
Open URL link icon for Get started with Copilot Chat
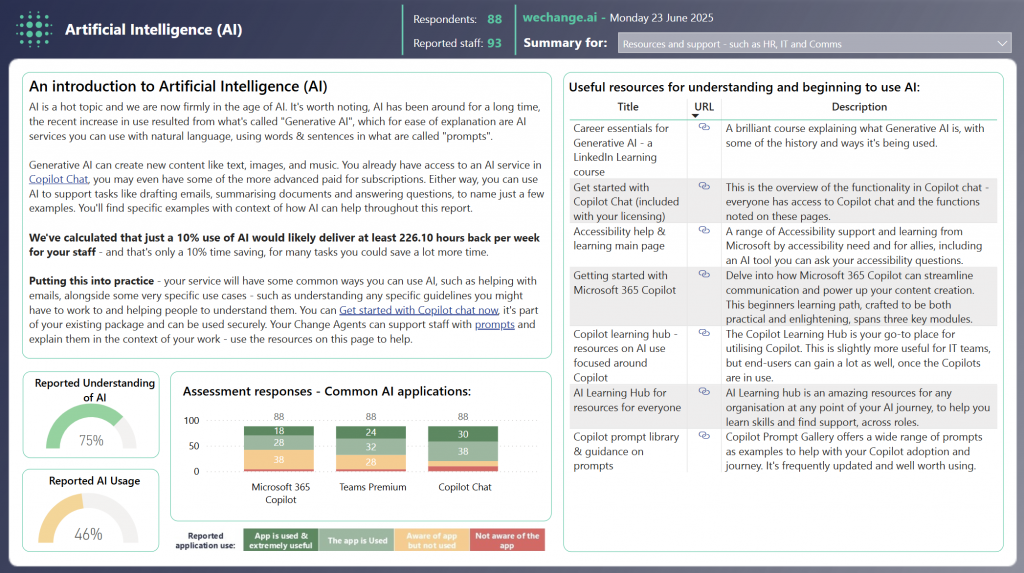click(703, 187)
